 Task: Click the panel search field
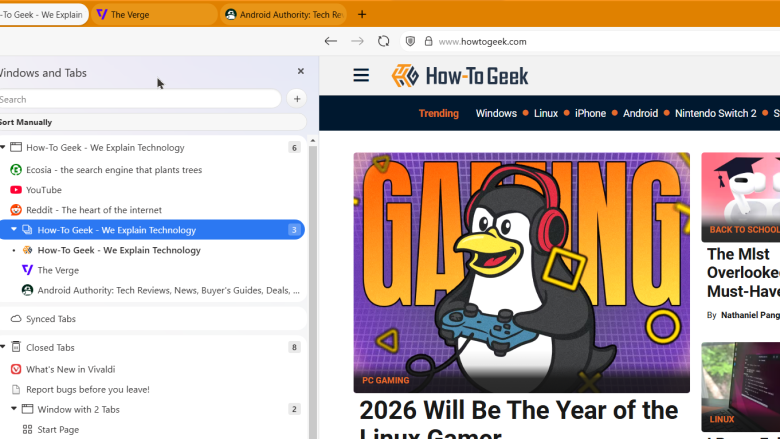pos(140,99)
